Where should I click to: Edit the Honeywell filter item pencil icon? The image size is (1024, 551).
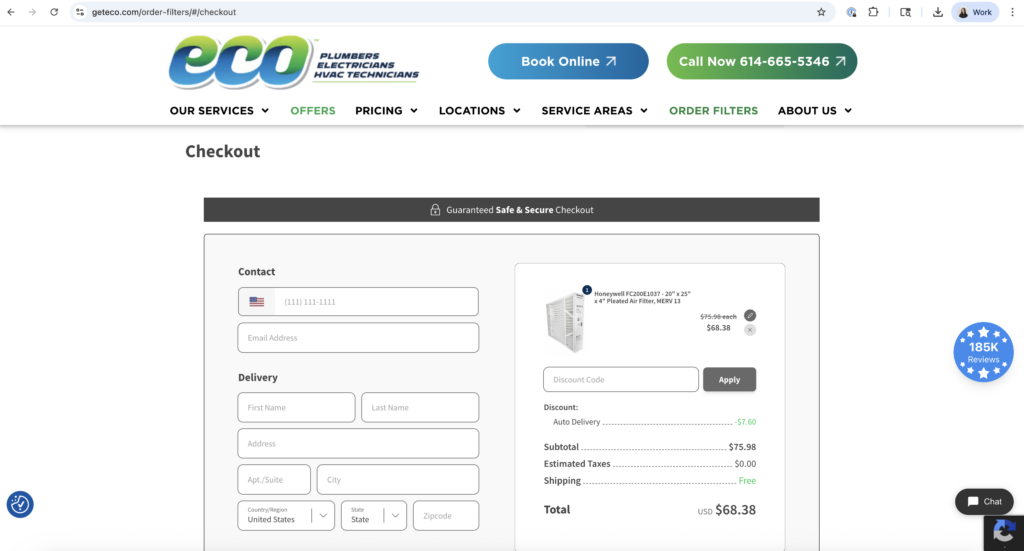[x=750, y=315]
